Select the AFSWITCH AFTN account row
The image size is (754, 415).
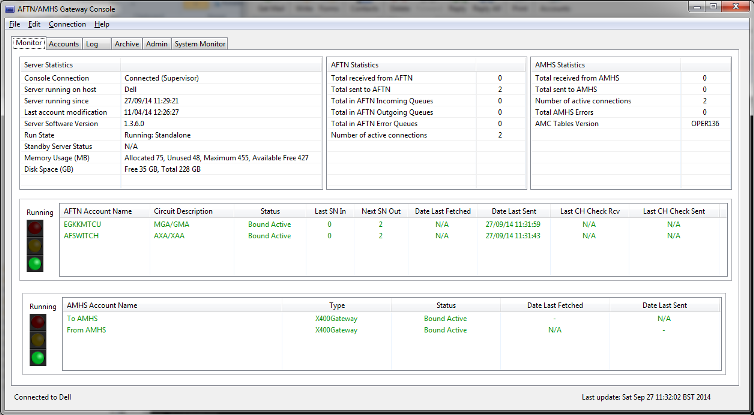(84, 236)
